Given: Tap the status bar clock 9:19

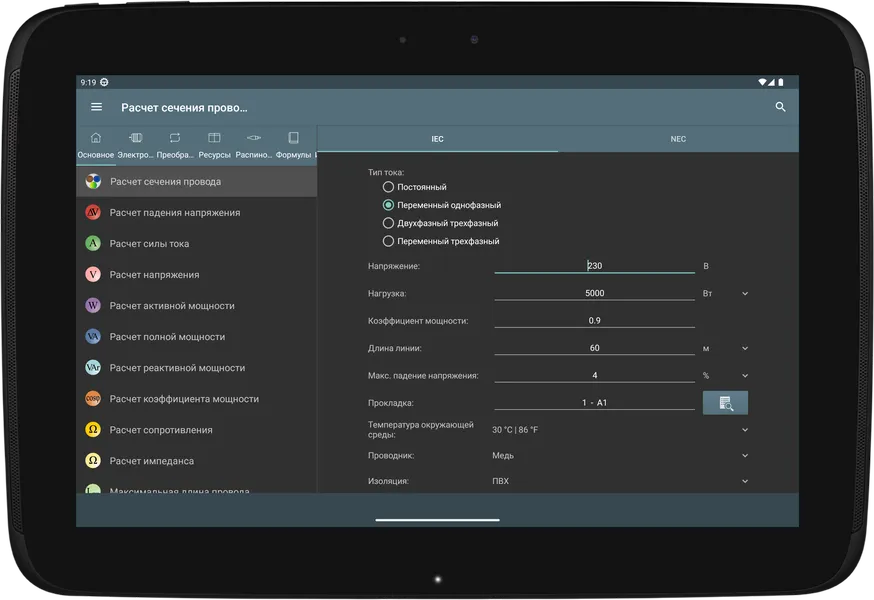Looking at the screenshot, I should pyautogui.click(x=88, y=82).
